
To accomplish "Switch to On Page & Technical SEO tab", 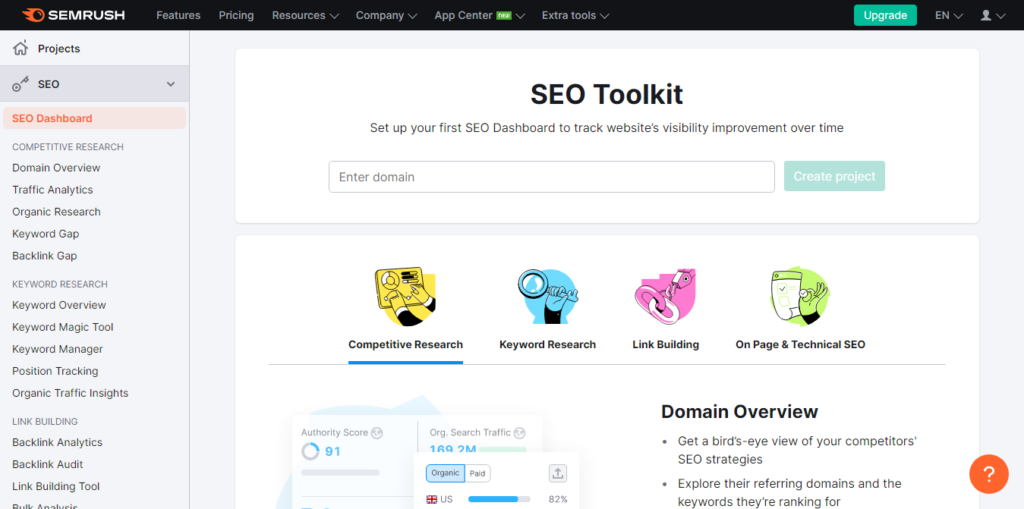I will (x=800, y=344).
